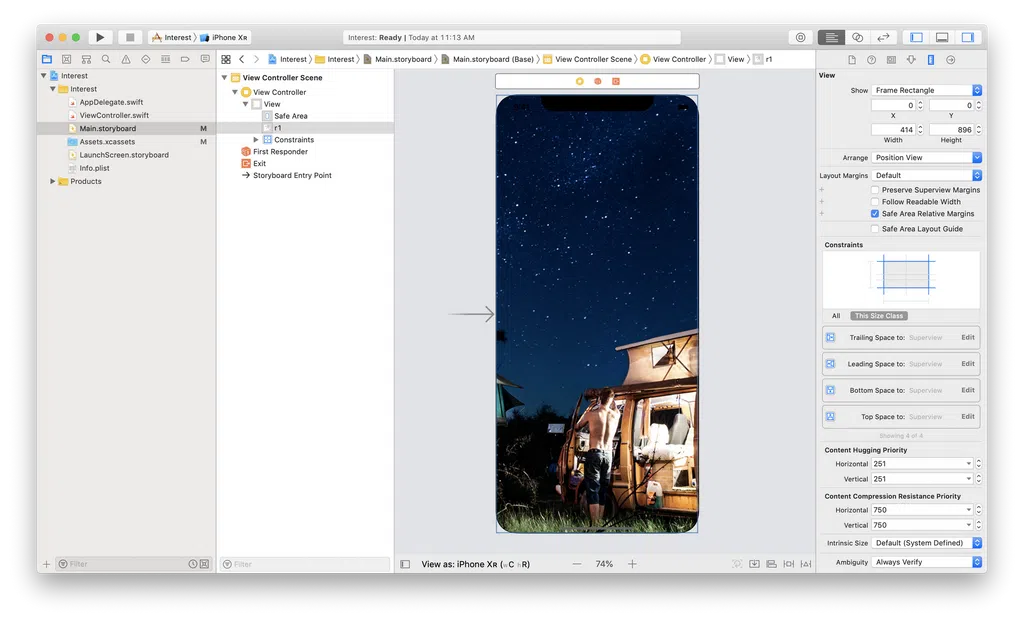Expand the Constraints item in outline
Image resolution: width=1024 pixels, height=622 pixels.
(x=256, y=140)
